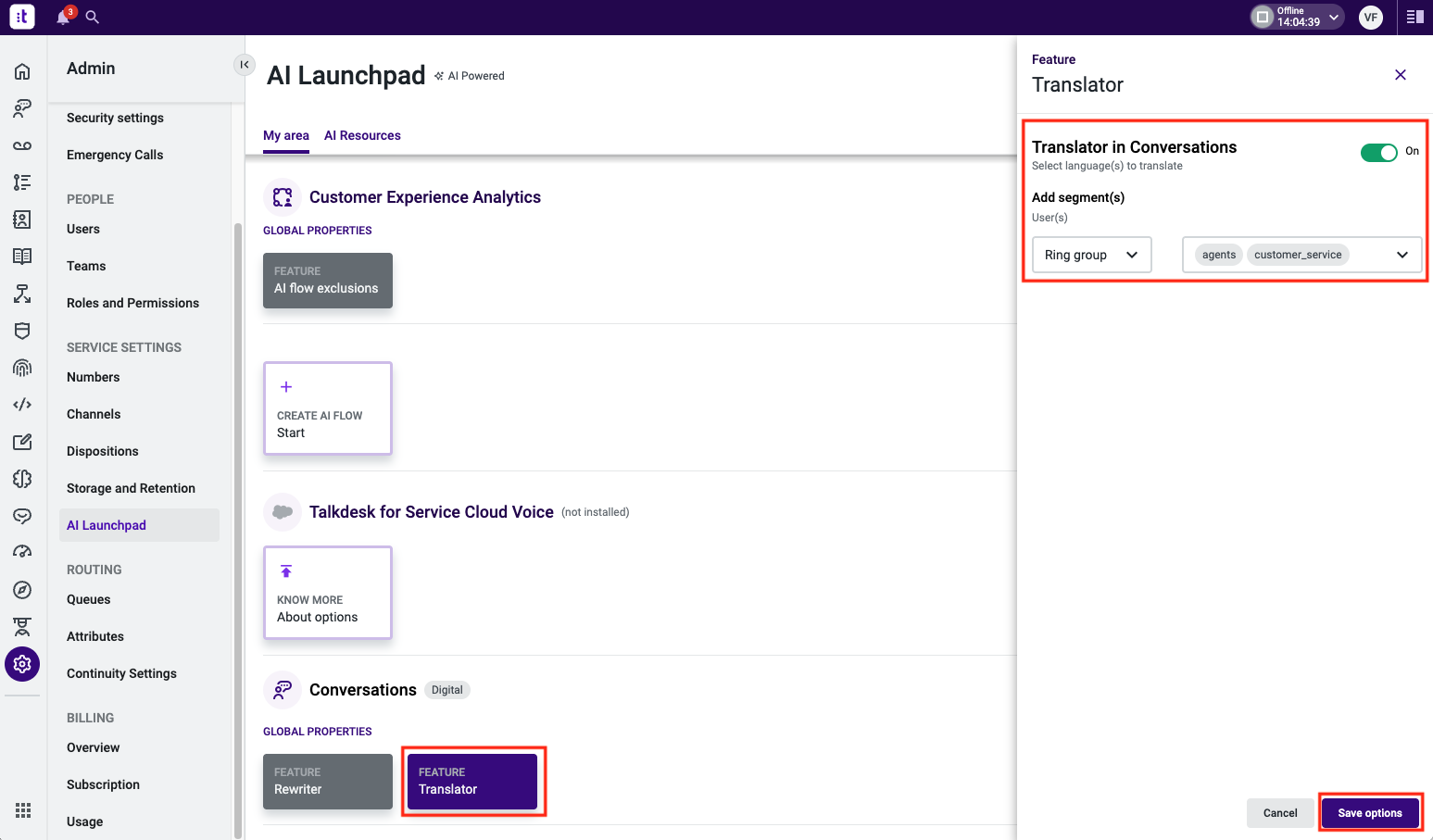Open Channels menu item

(x=94, y=414)
